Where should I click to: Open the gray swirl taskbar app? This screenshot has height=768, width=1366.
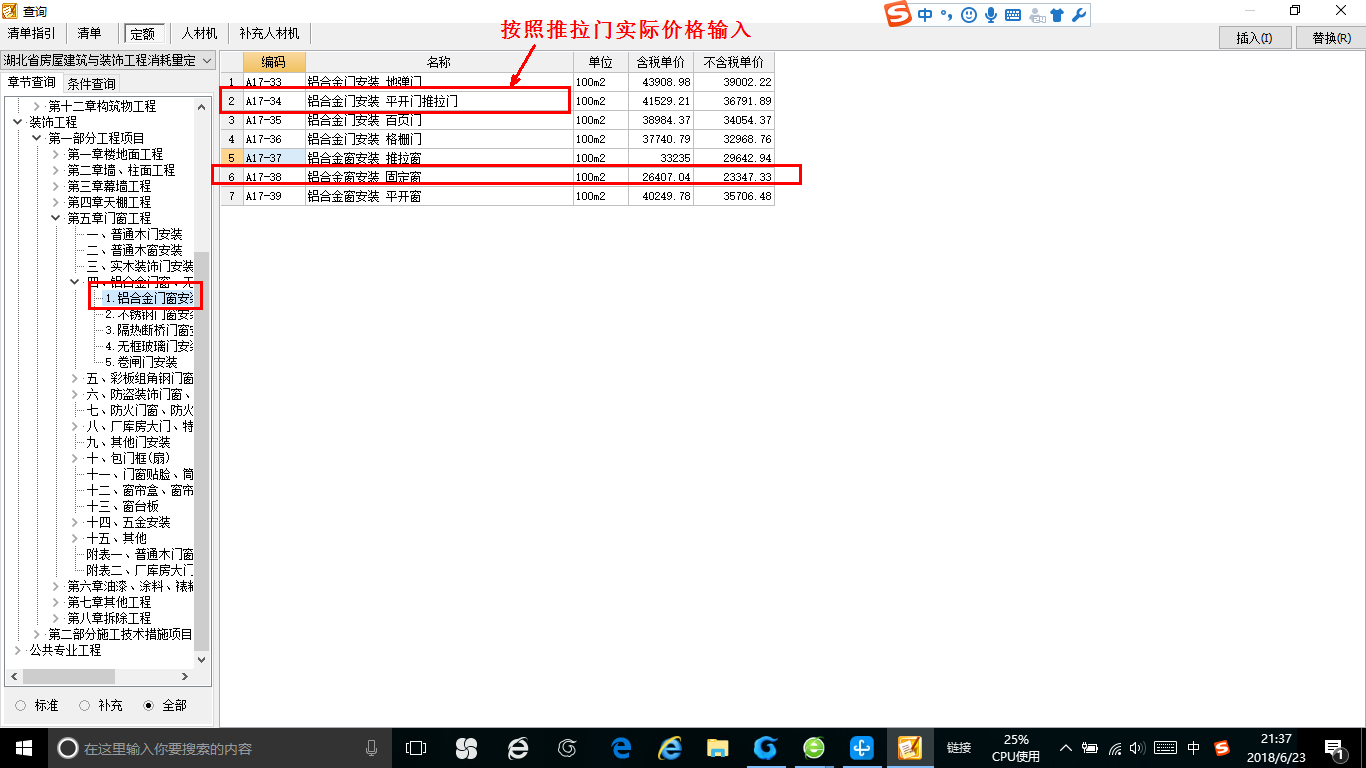click(568, 748)
